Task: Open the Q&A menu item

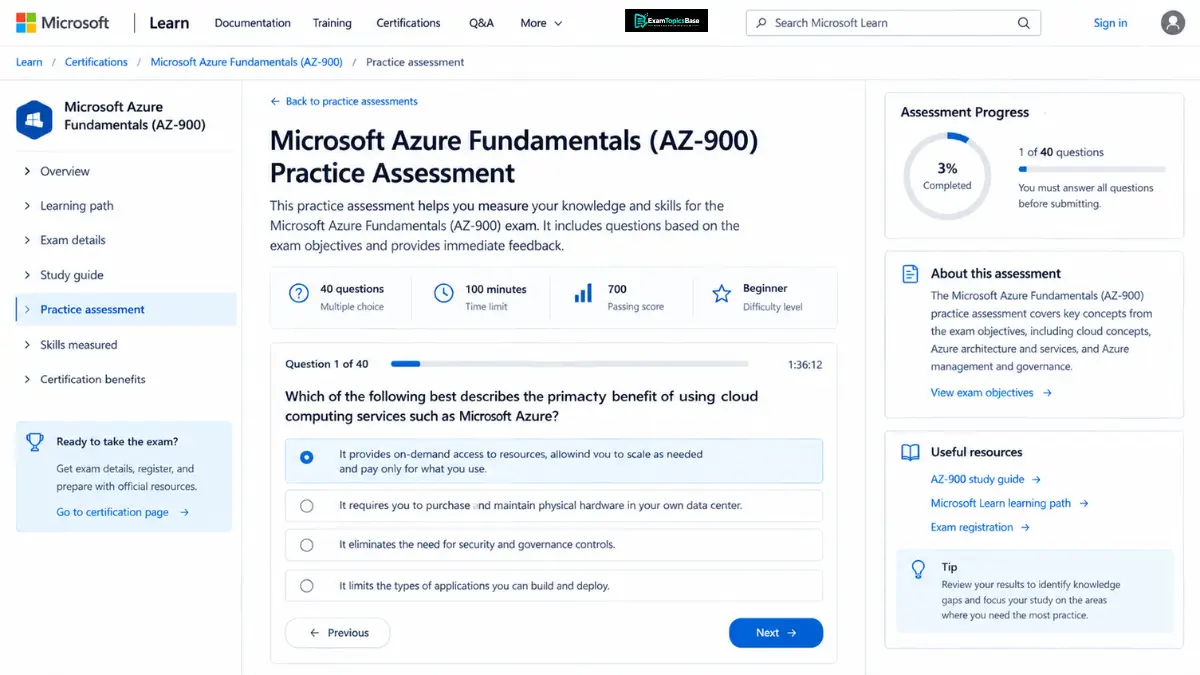Action: coord(481,23)
